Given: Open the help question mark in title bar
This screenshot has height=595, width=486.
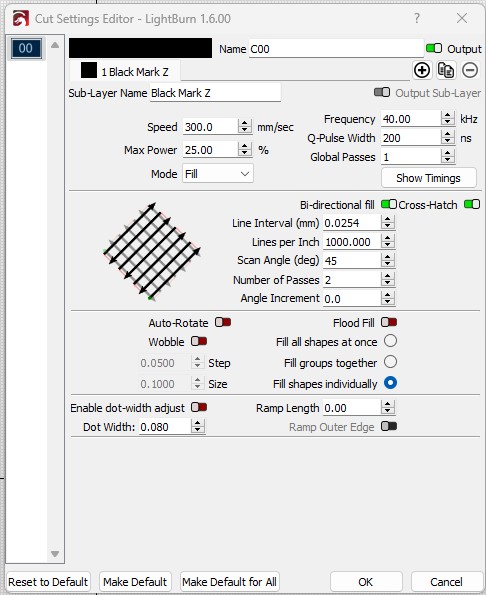Looking at the screenshot, I should pos(417,18).
